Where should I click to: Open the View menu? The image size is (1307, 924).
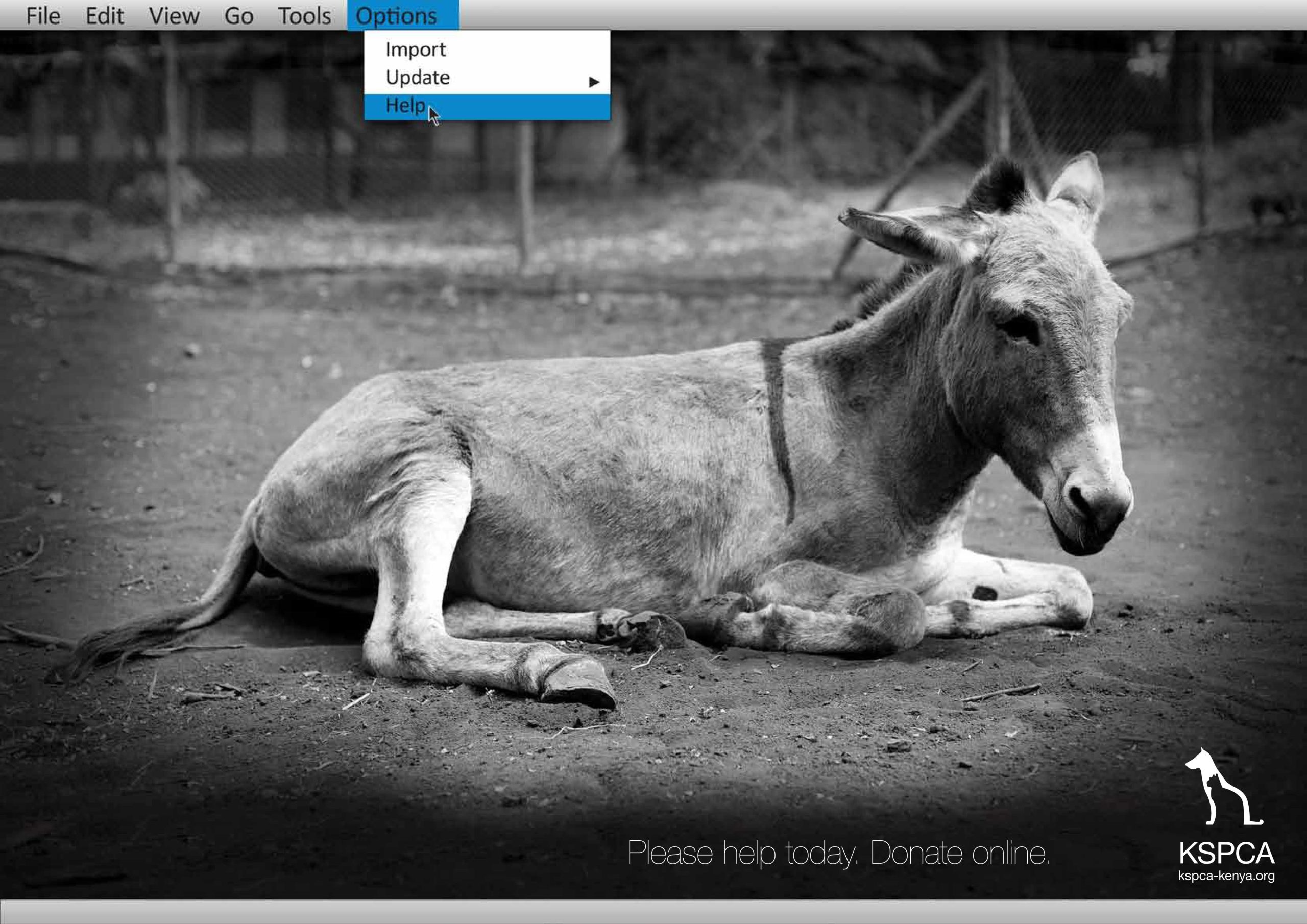pyautogui.click(x=174, y=16)
